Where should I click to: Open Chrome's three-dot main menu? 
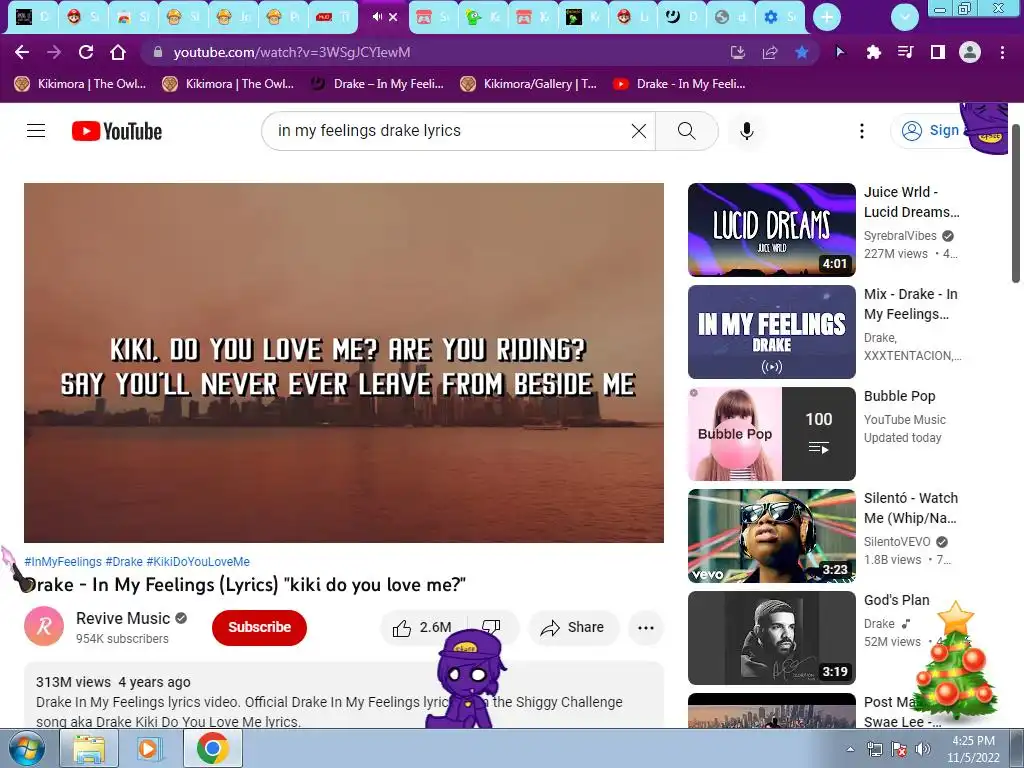(x=1002, y=52)
